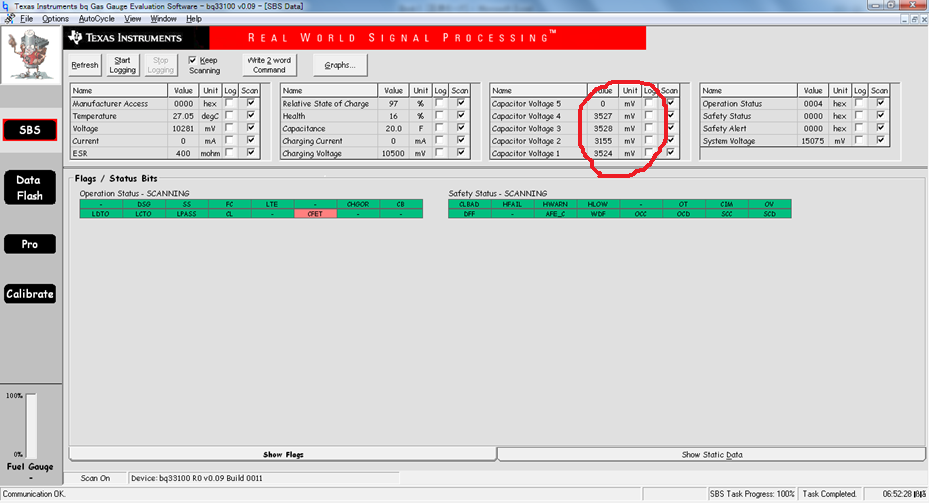Click the Task Completed status
The height and width of the screenshot is (503, 929).
829,494
